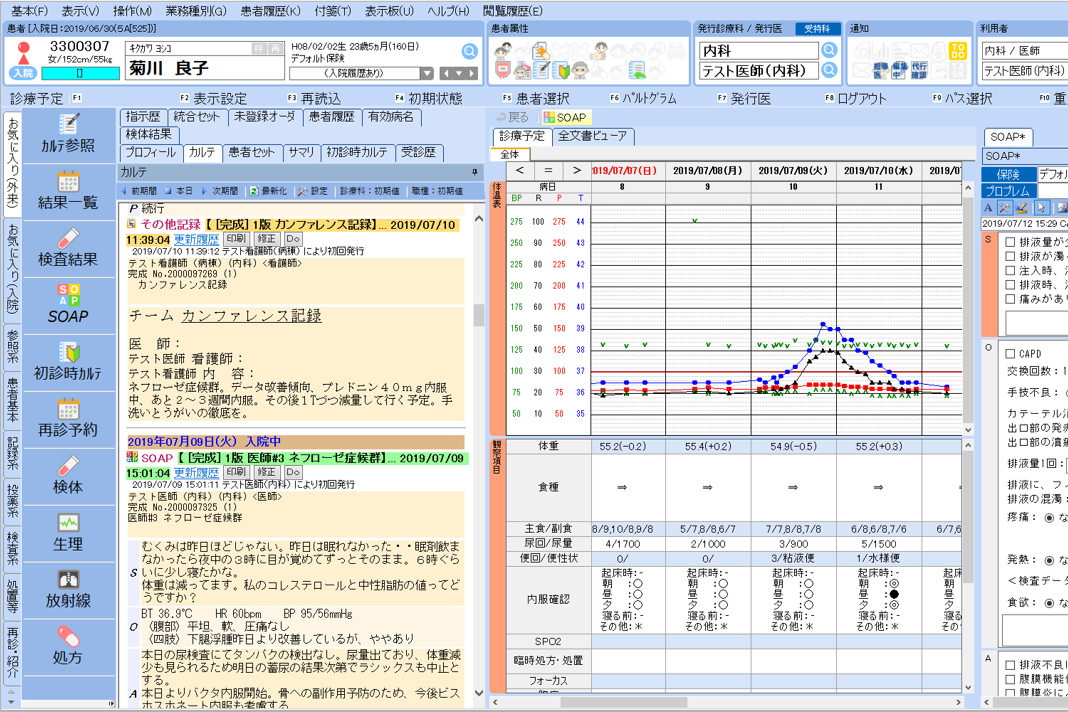Jump to 次期間 in the karte toolbar
The image size is (1068, 712).
(219, 191)
